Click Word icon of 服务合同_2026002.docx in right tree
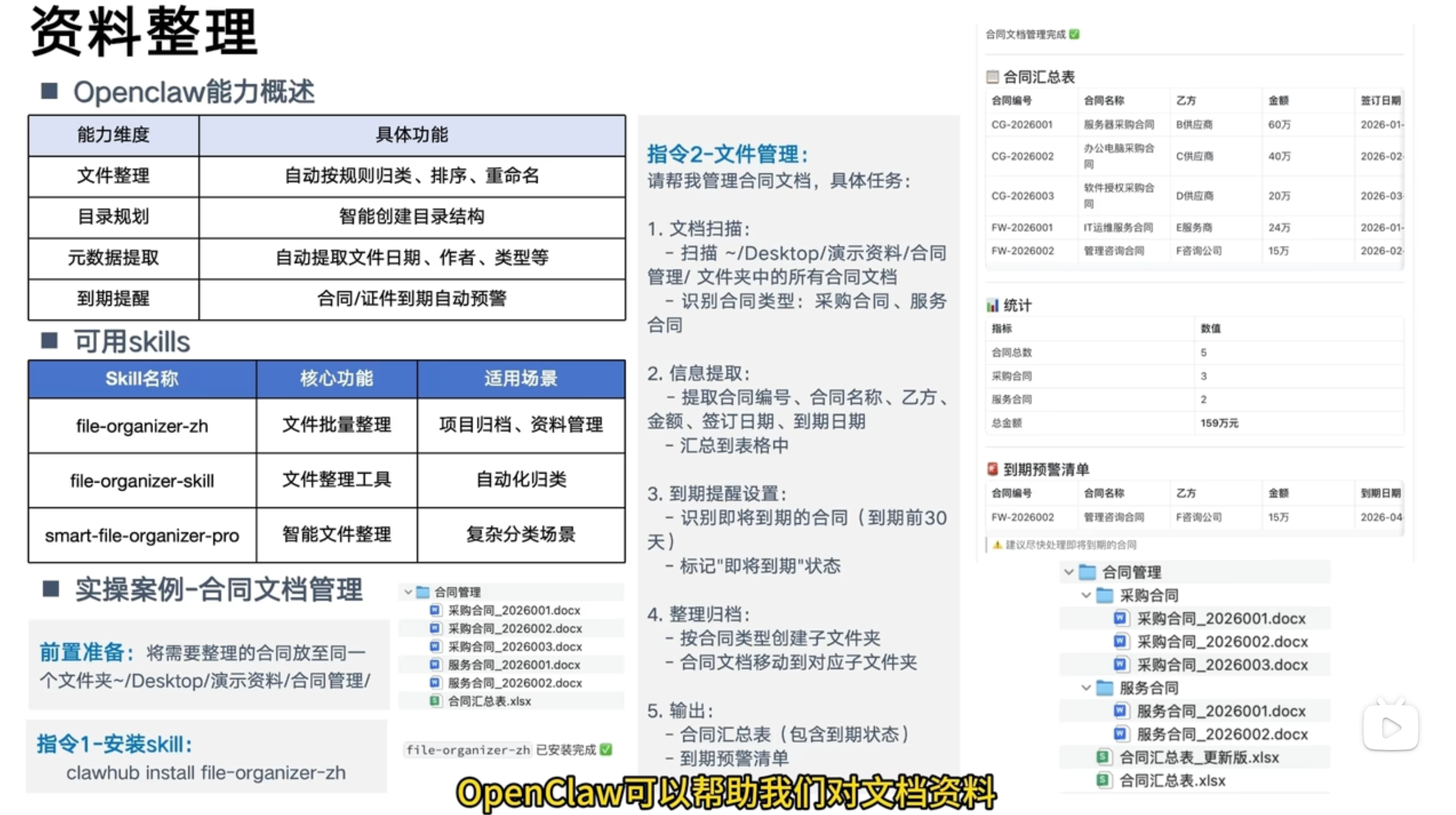Image resolution: width=1456 pixels, height=815 pixels. (1121, 734)
